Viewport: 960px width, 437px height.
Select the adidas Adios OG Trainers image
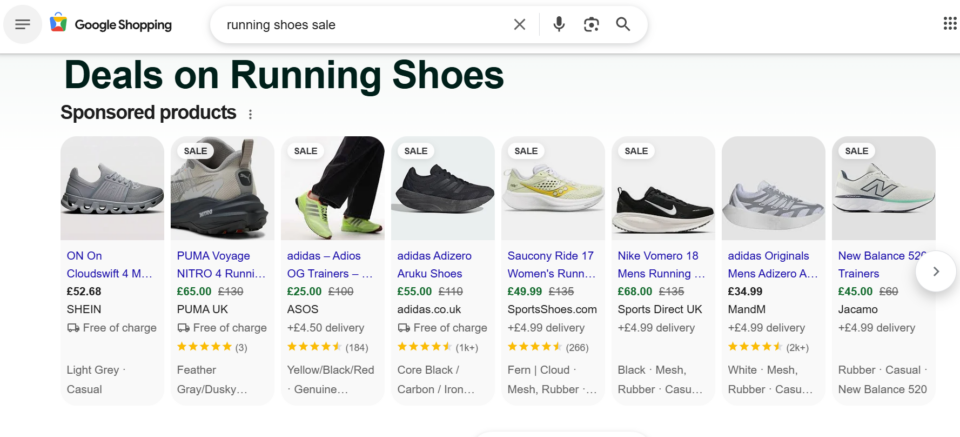point(333,188)
